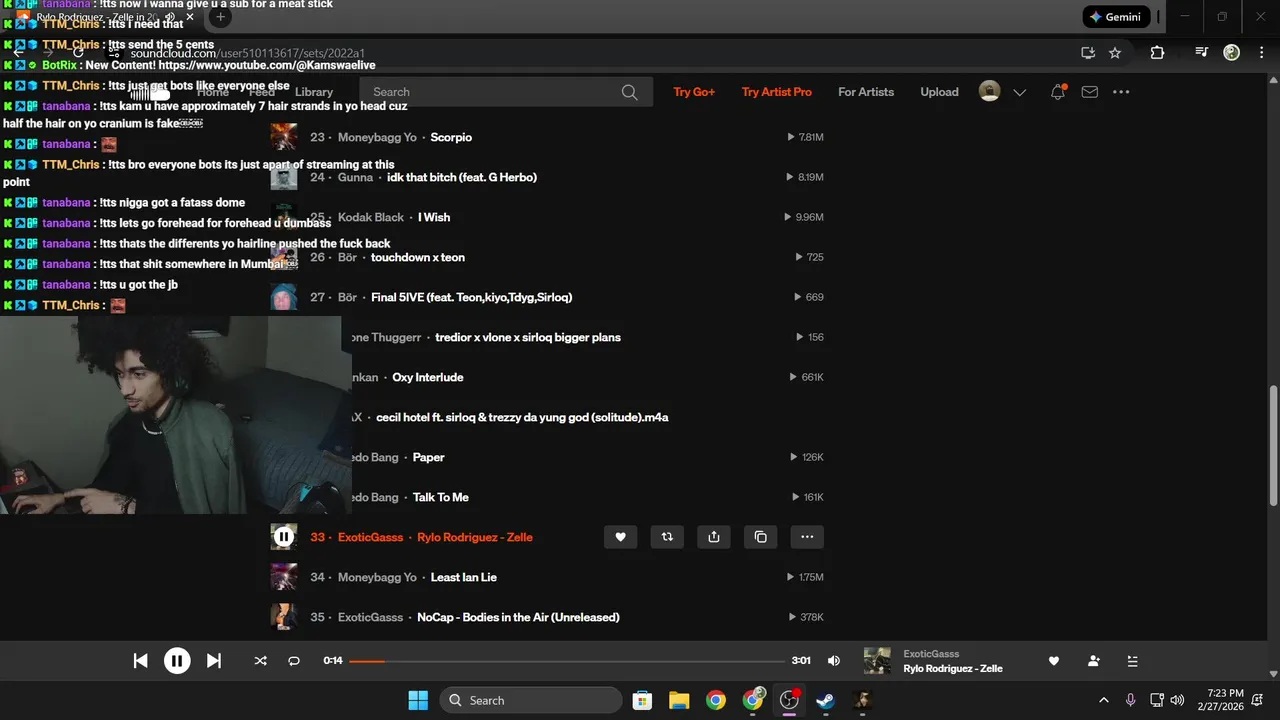1280x720 pixels.
Task: Skip to previous track in player bar
Action: [x=141, y=660]
